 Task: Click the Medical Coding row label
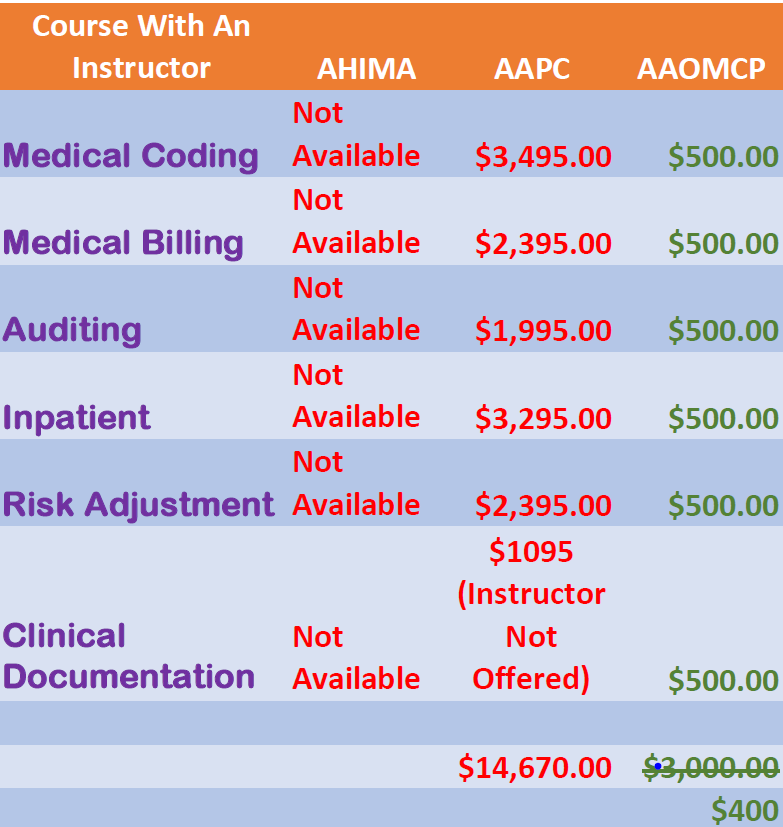tap(131, 156)
